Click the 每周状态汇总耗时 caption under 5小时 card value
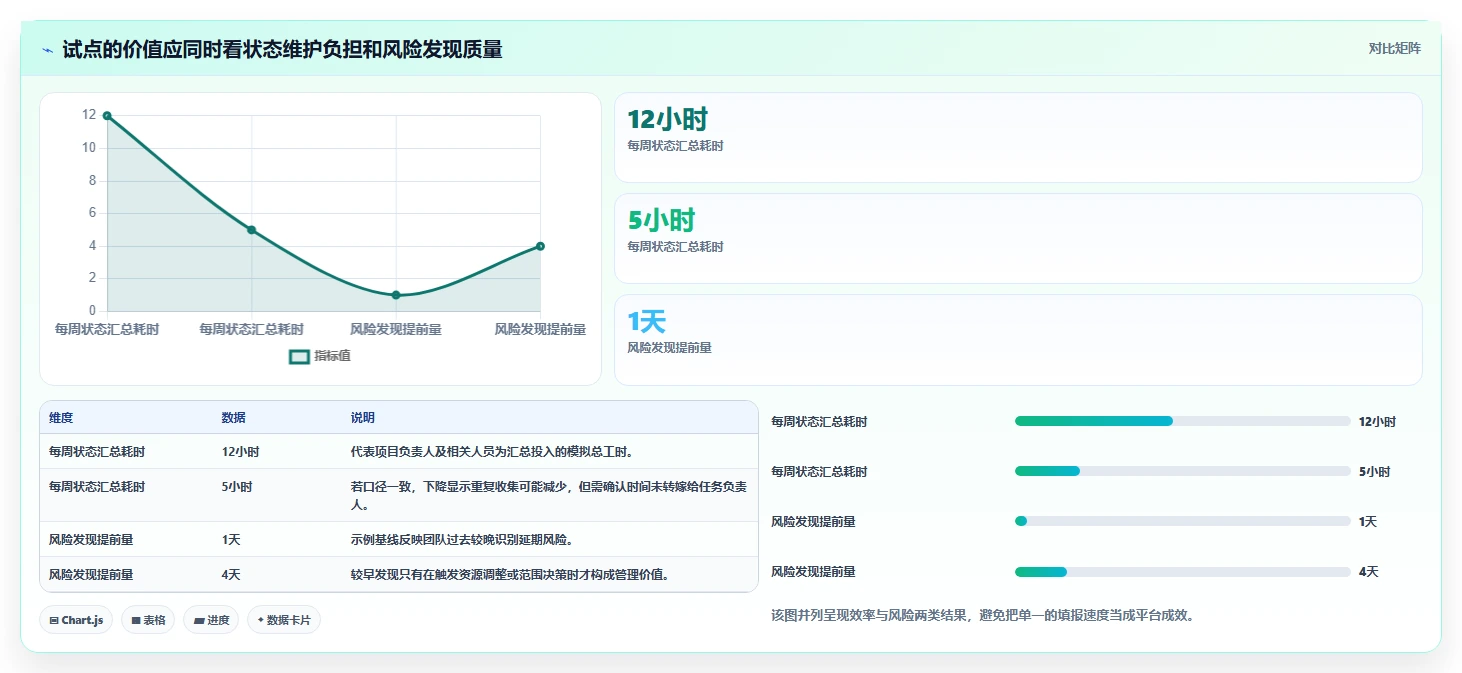The height and width of the screenshot is (673, 1462). (675, 247)
